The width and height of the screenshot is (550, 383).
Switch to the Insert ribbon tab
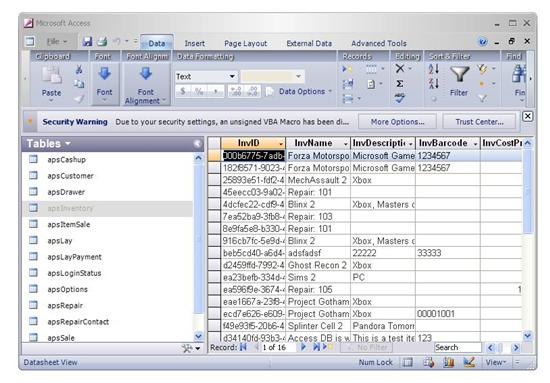click(195, 43)
